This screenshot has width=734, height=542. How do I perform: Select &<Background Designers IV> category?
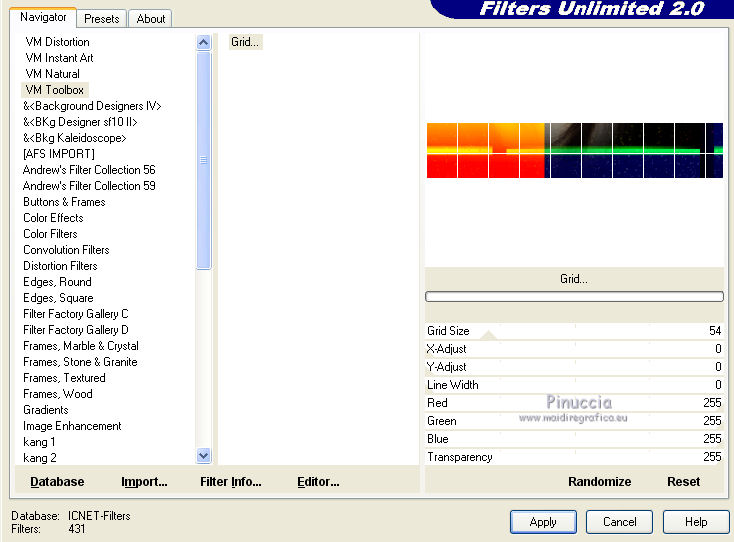[92, 106]
